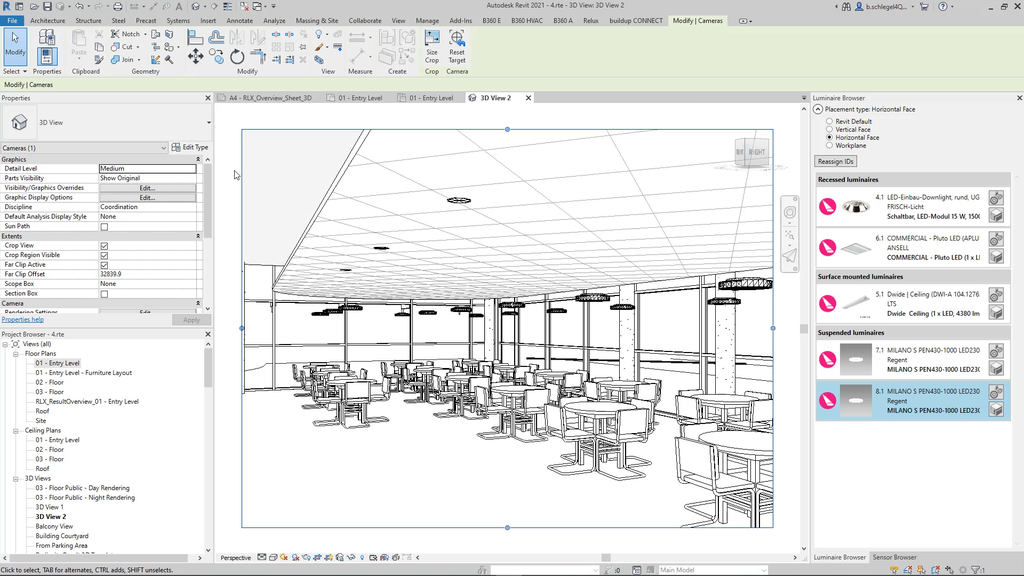Select the Rotate tool icon

click(237, 57)
